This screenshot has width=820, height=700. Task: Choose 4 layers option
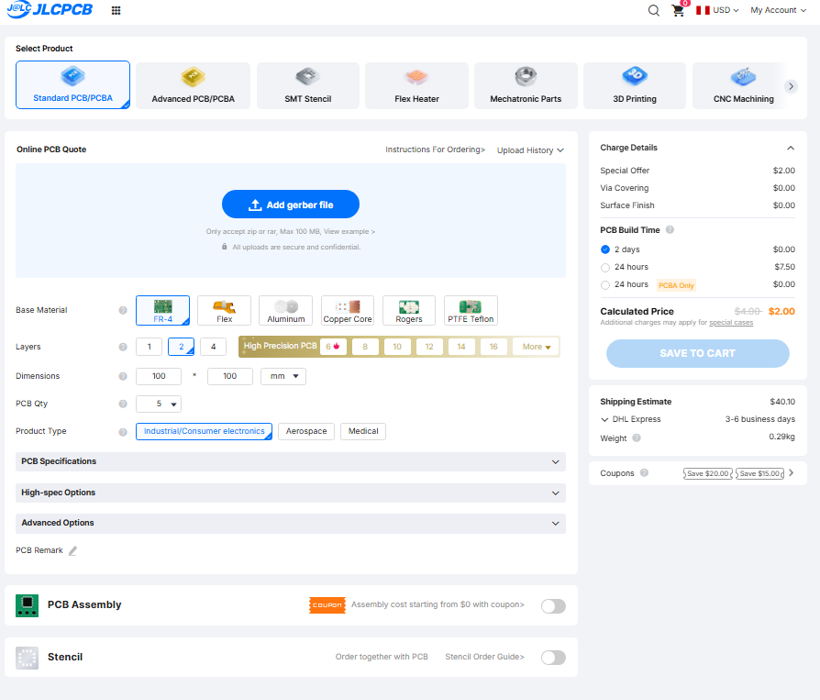(x=213, y=347)
